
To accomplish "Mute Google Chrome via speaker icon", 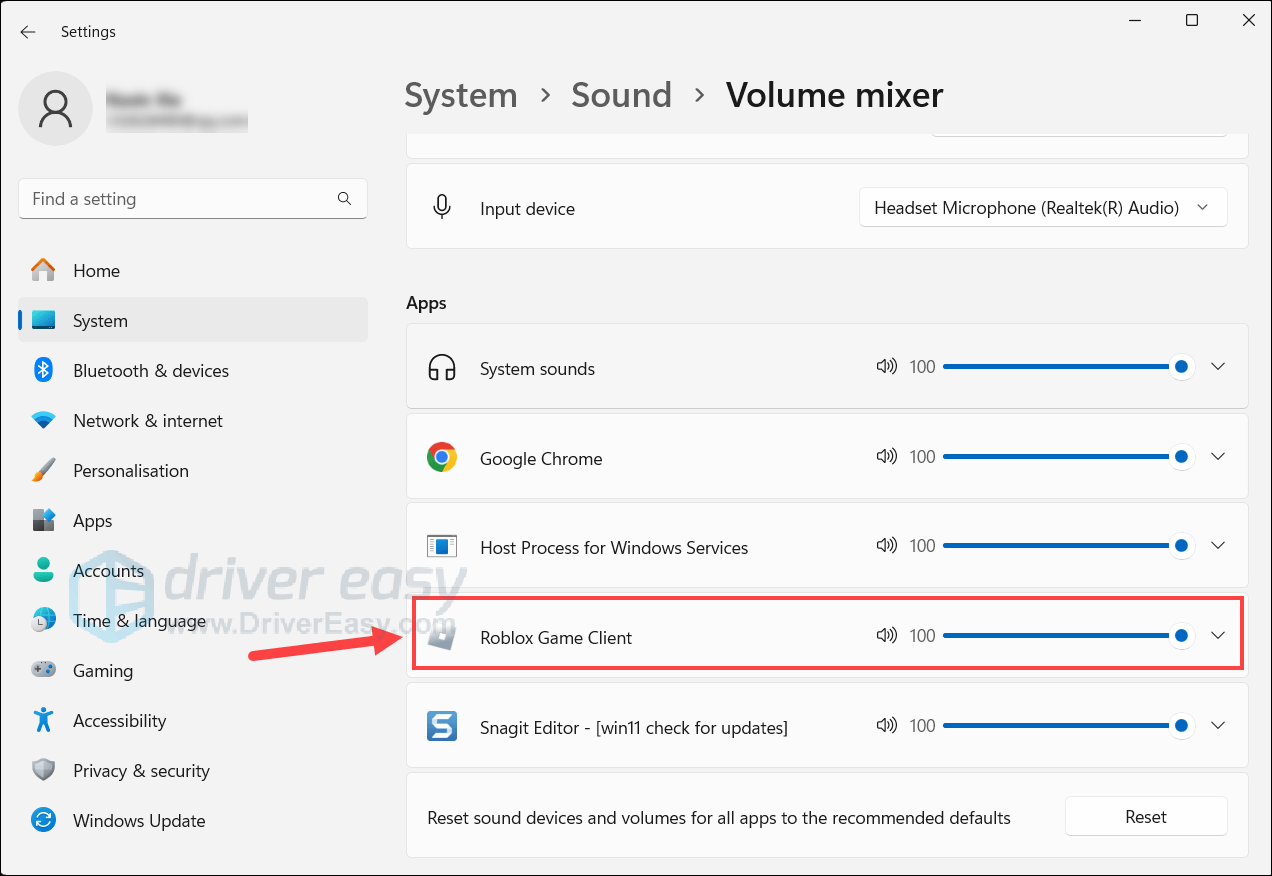I will coord(886,457).
